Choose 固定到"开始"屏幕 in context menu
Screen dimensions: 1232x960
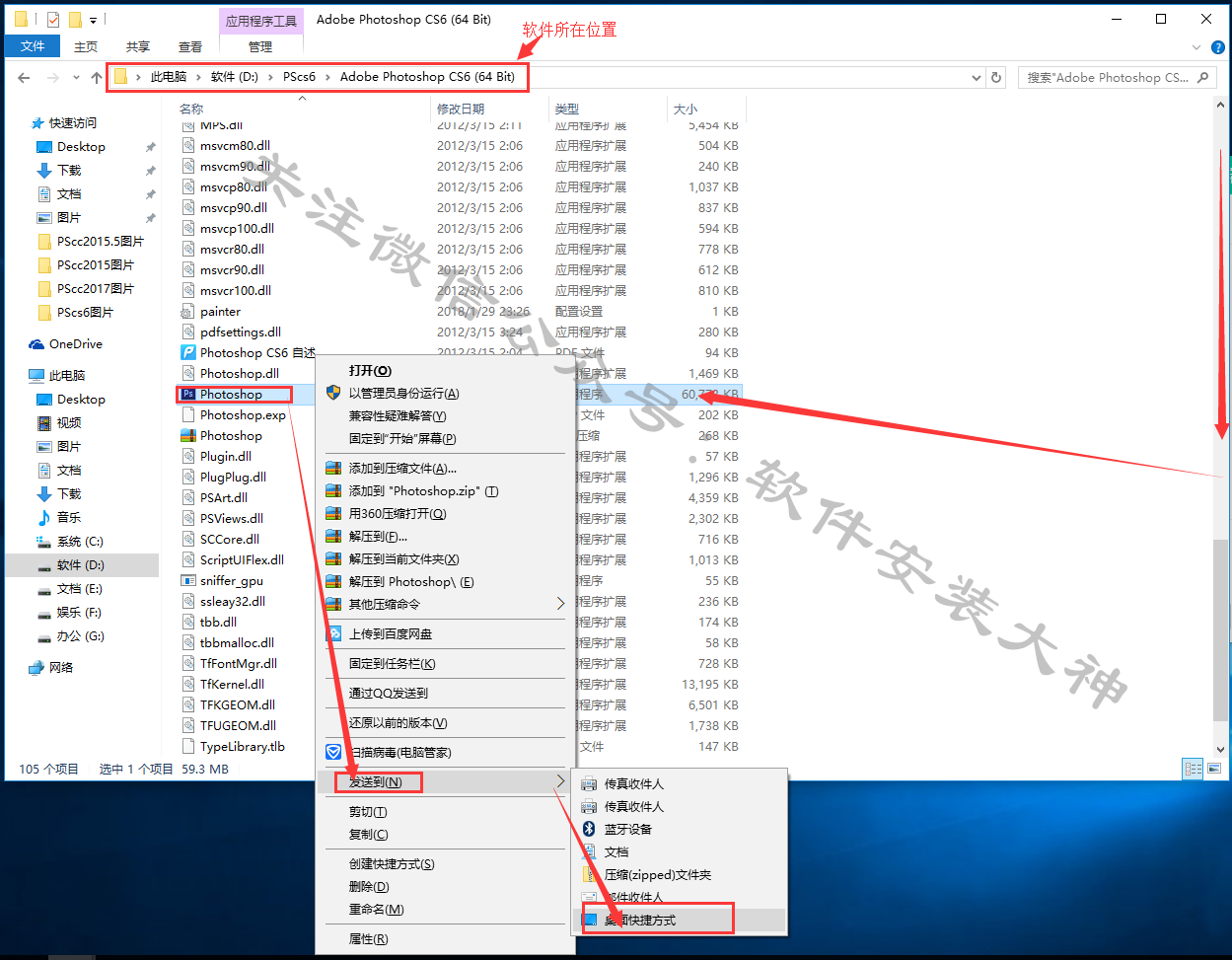pyautogui.click(x=445, y=438)
